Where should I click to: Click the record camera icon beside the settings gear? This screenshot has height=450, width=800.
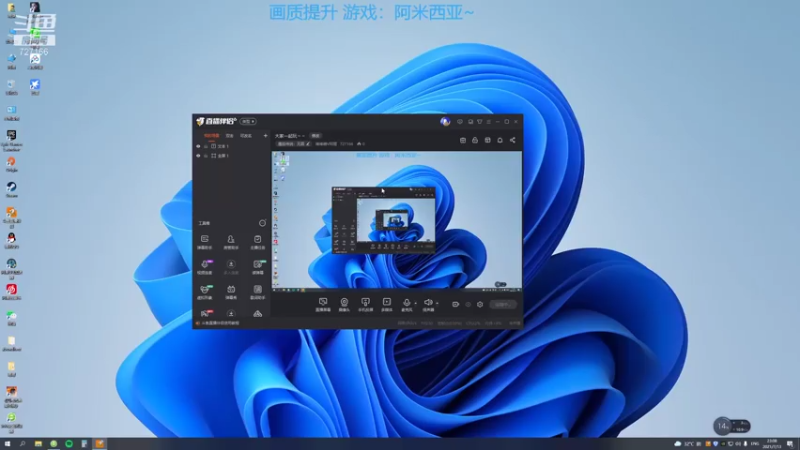[x=456, y=305]
